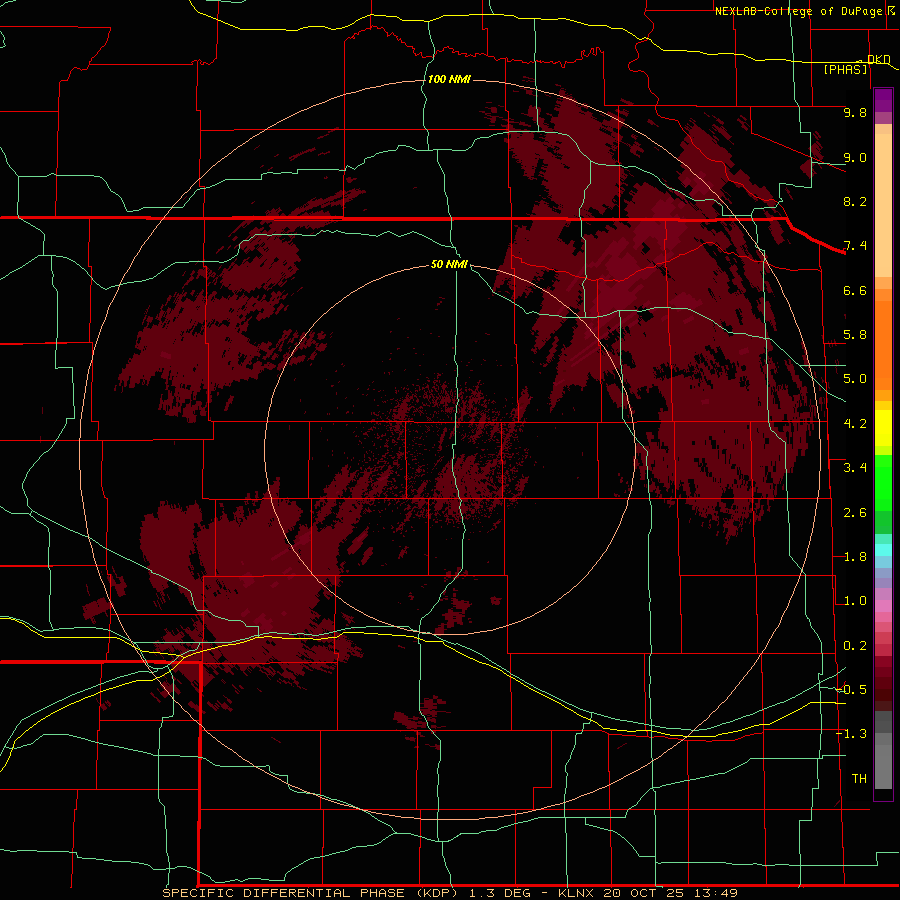
Task: Select the 2.6 scale value
Action: point(855,513)
